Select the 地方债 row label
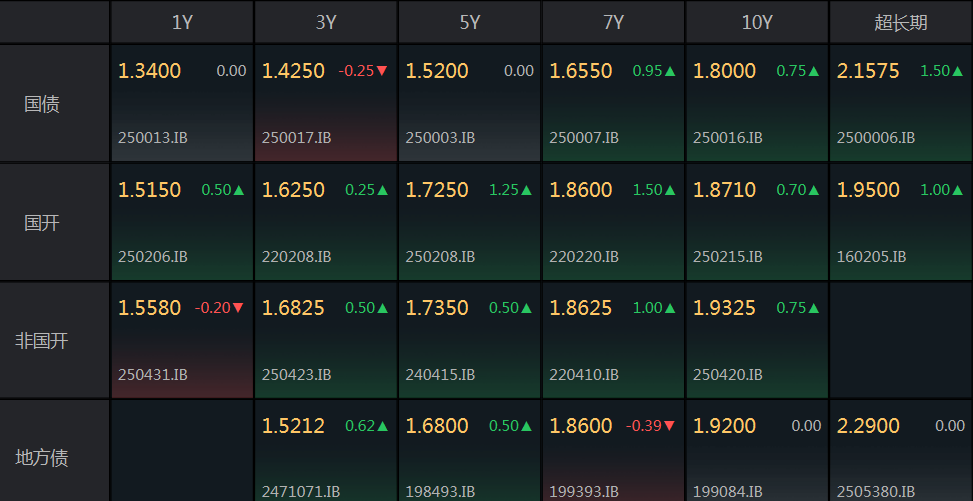The width and height of the screenshot is (973, 501). [42, 458]
